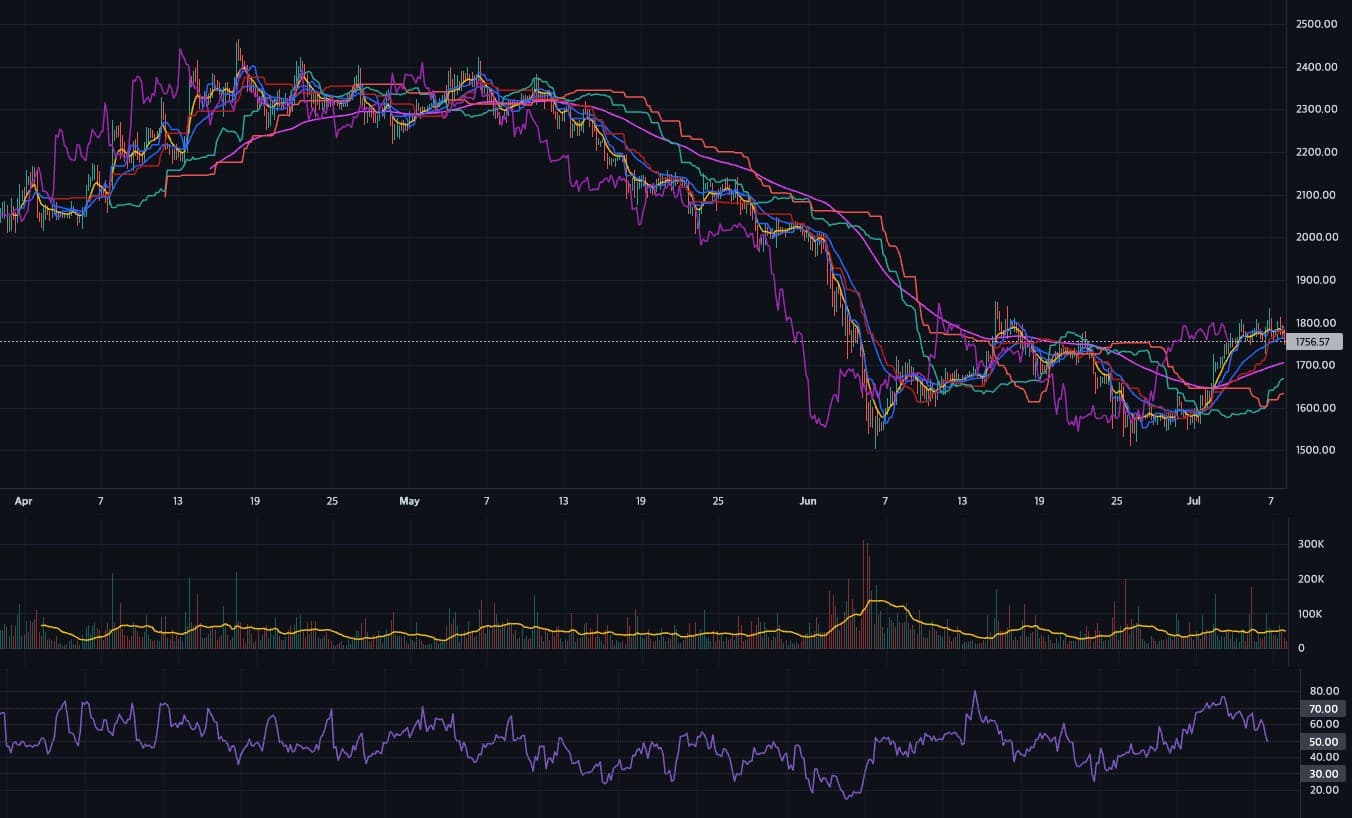1352x818 pixels.
Task: Select the dotted current price horizontal line
Action: click(643, 342)
